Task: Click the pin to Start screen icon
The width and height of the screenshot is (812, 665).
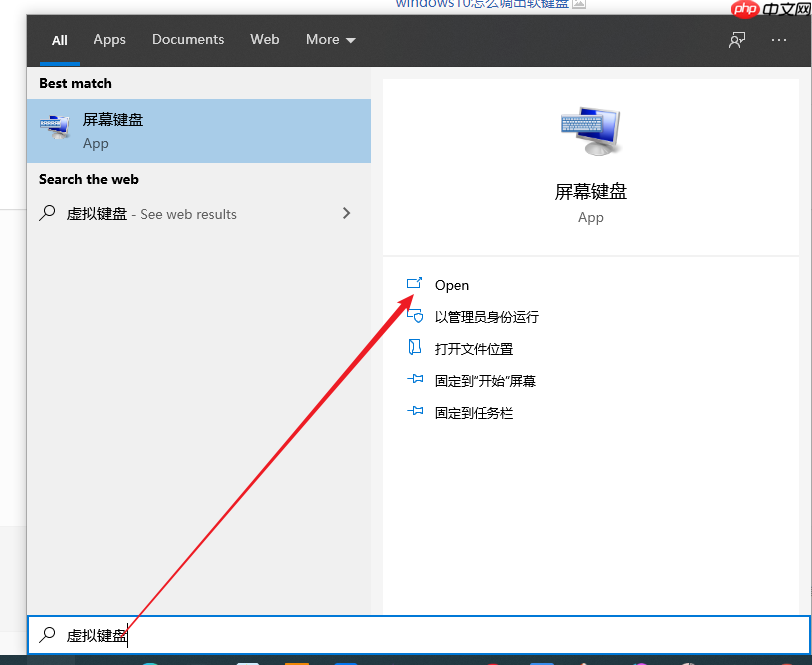Action: tap(415, 380)
